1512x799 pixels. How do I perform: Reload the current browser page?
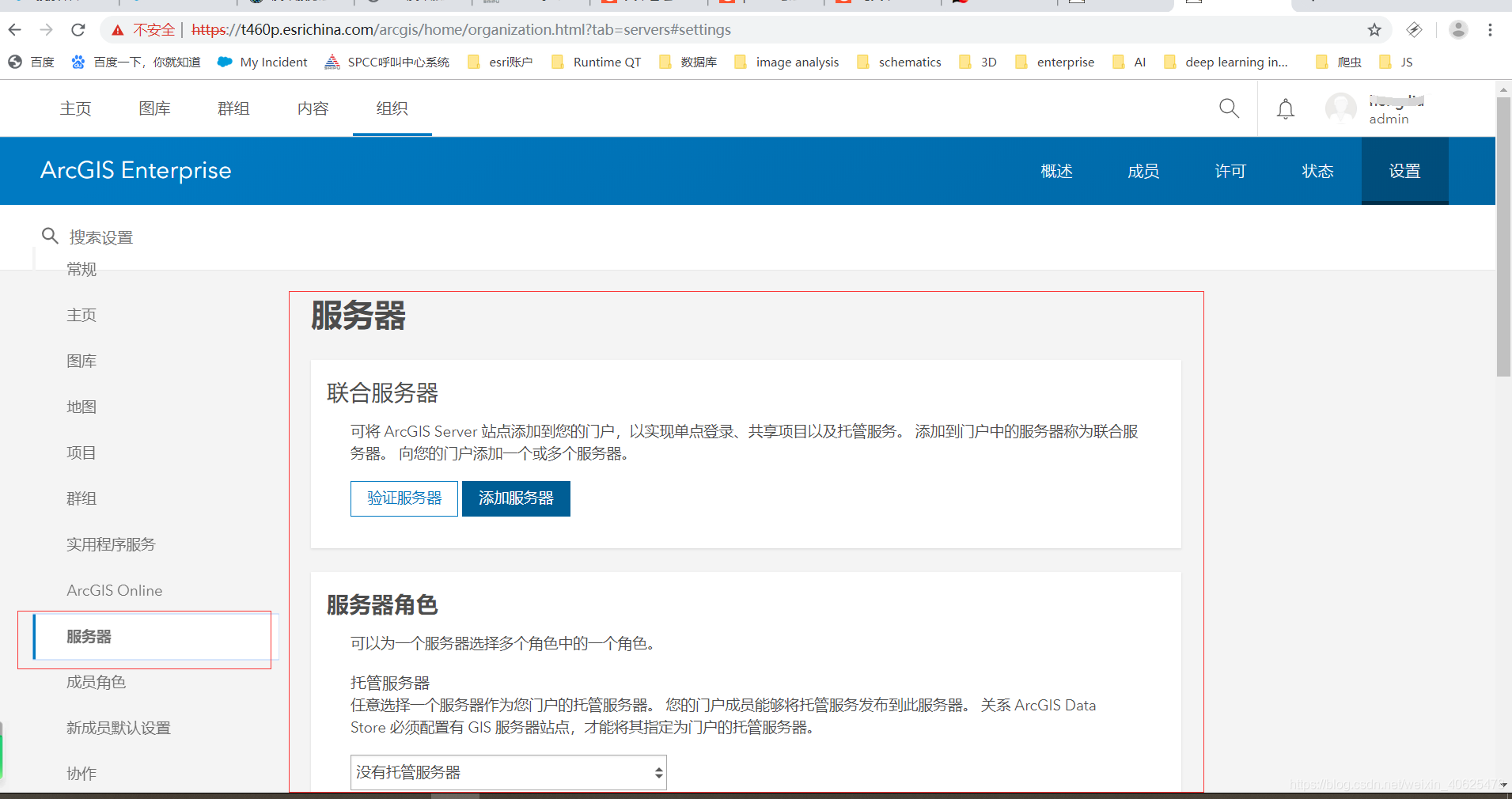pyautogui.click(x=78, y=30)
